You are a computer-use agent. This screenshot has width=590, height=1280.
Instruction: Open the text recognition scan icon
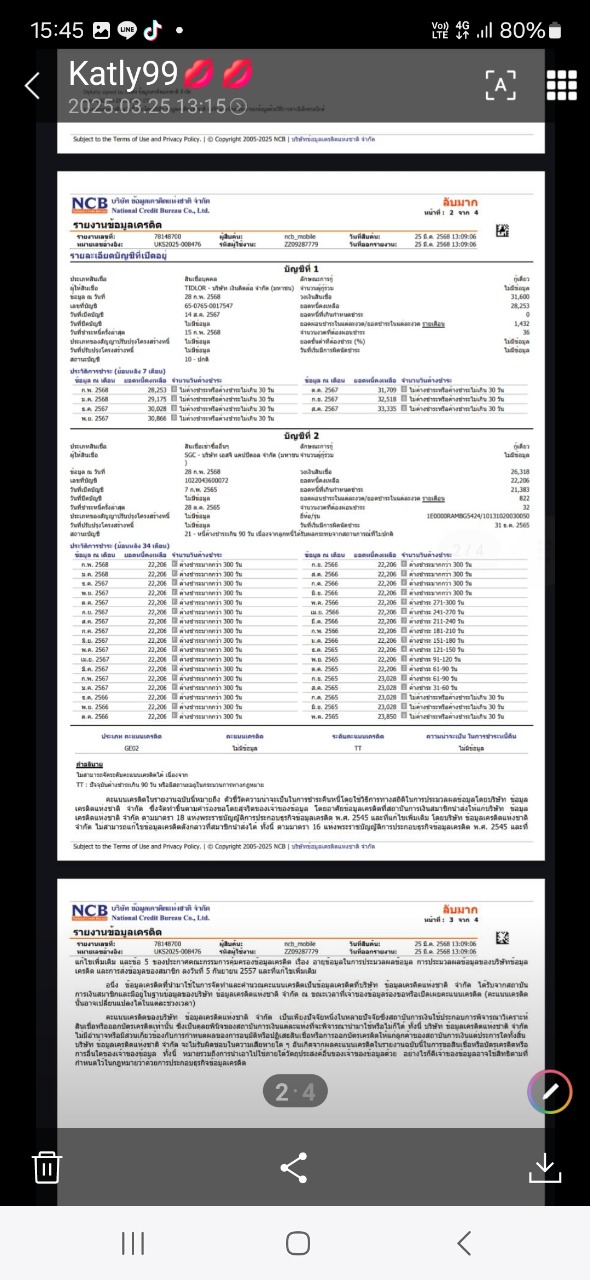point(500,85)
